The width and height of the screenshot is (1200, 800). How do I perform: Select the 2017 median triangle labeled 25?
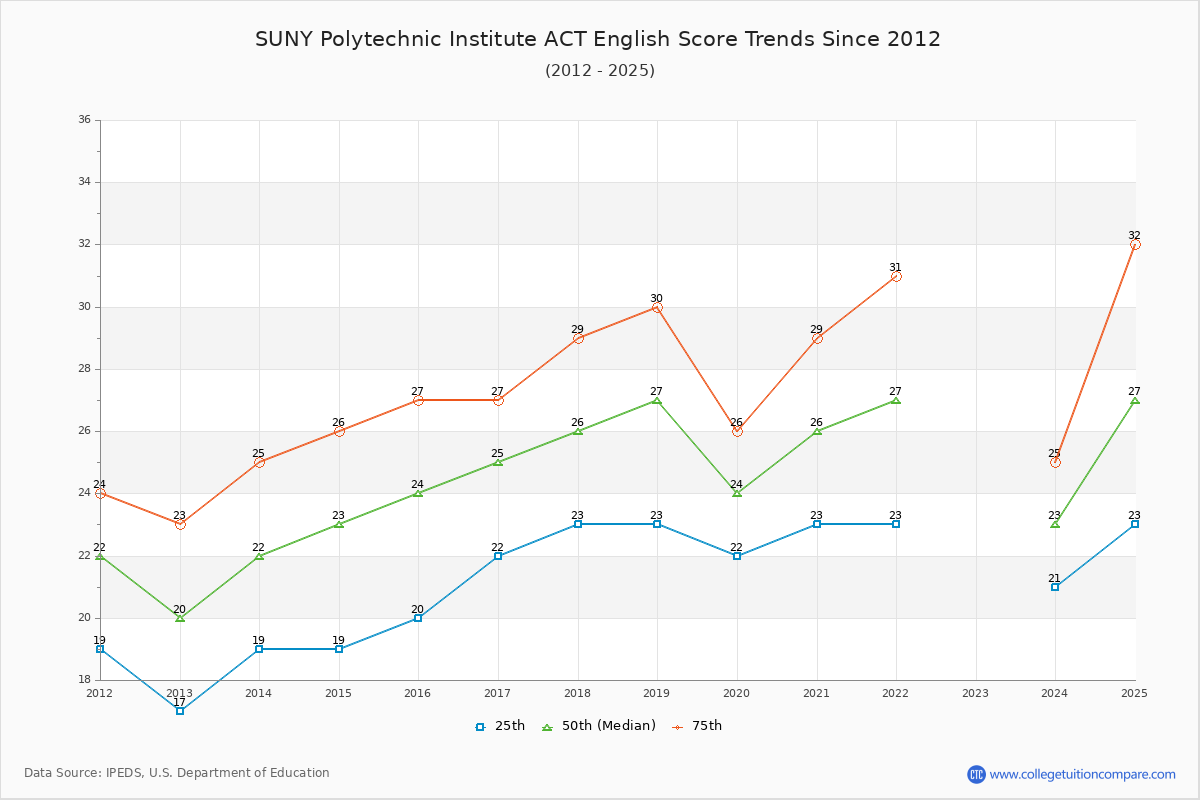[498, 462]
